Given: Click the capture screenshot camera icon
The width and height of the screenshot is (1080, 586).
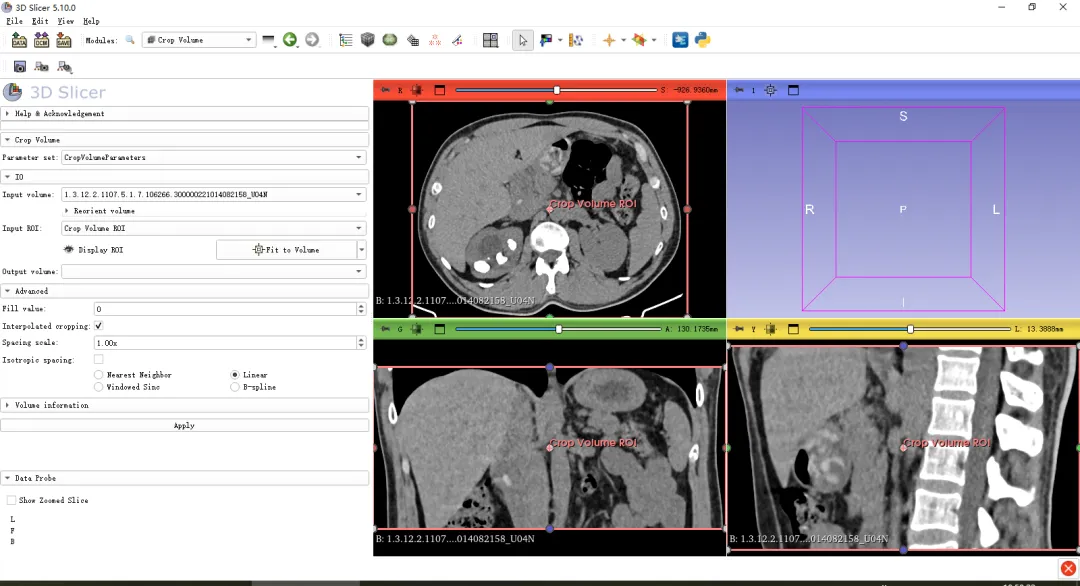Looking at the screenshot, I should (19, 67).
